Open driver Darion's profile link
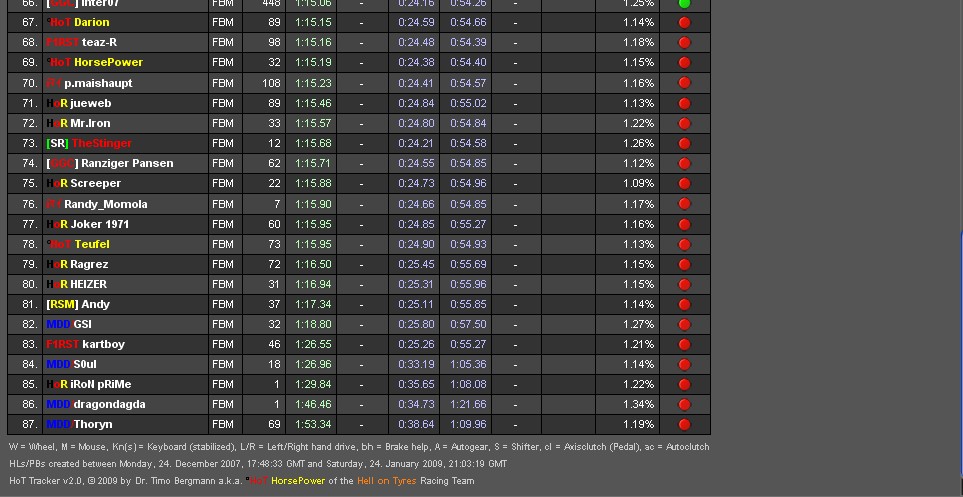The height and width of the screenshot is (497, 963). point(91,22)
